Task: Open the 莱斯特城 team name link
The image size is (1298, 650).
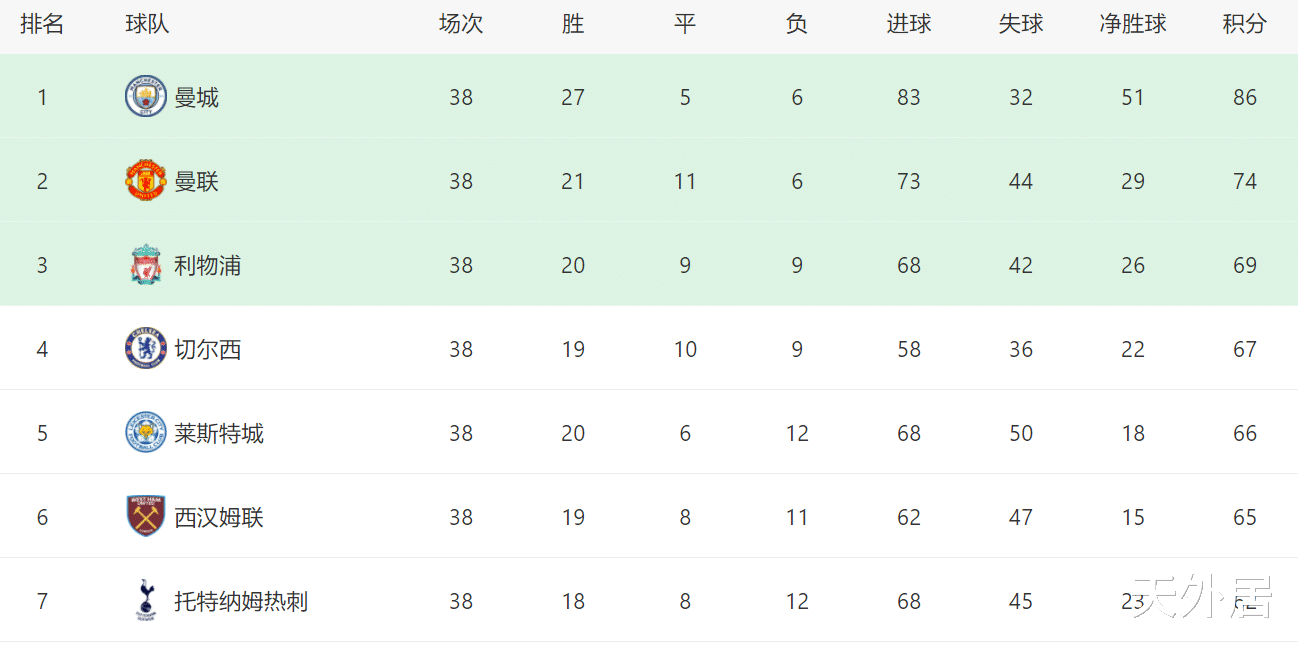Action: click(218, 433)
